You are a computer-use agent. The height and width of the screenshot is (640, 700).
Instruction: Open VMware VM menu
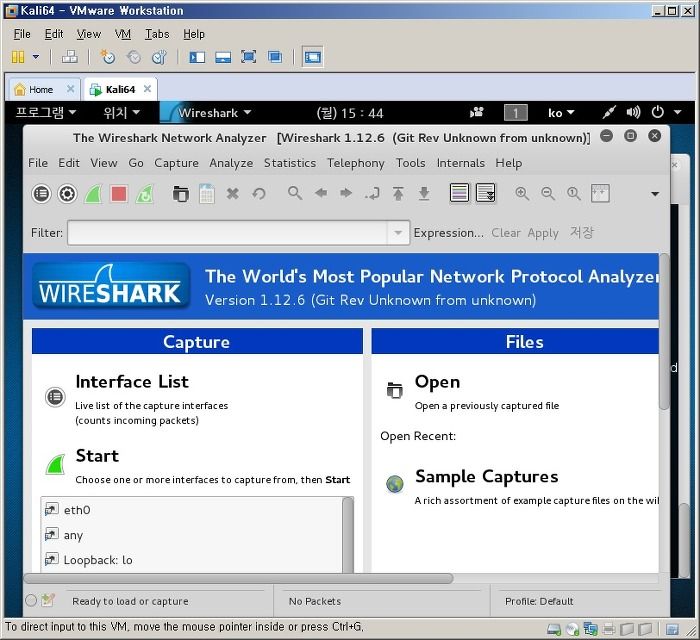[x=122, y=34]
